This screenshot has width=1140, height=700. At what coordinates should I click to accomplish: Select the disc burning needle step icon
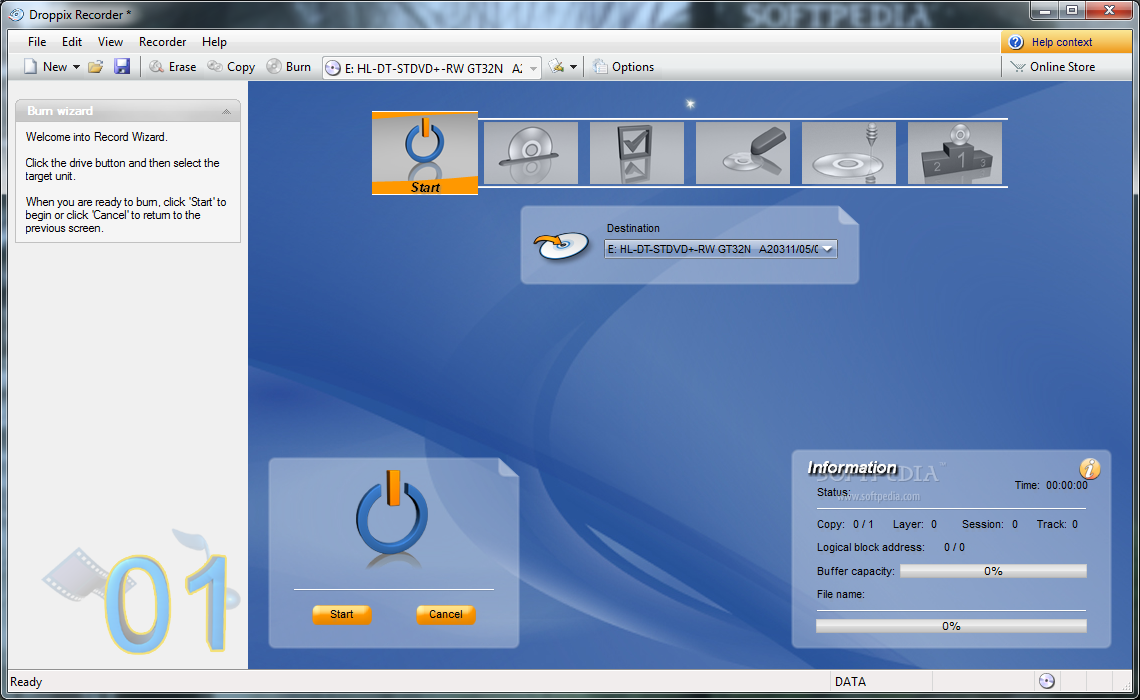(x=849, y=153)
